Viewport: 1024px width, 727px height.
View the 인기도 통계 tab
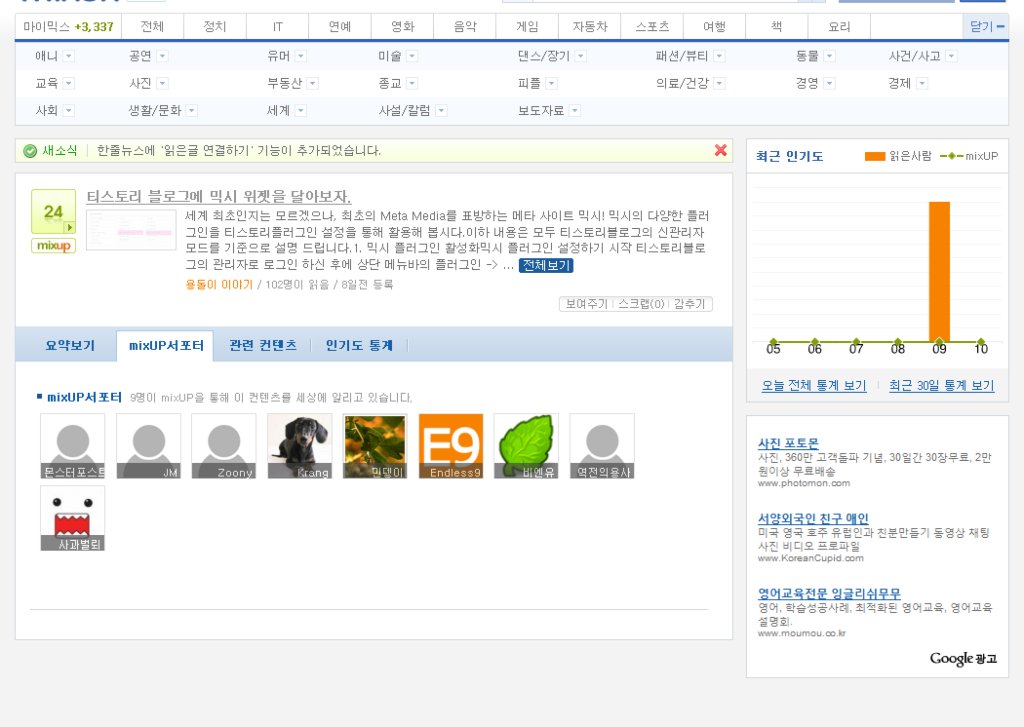click(x=359, y=346)
